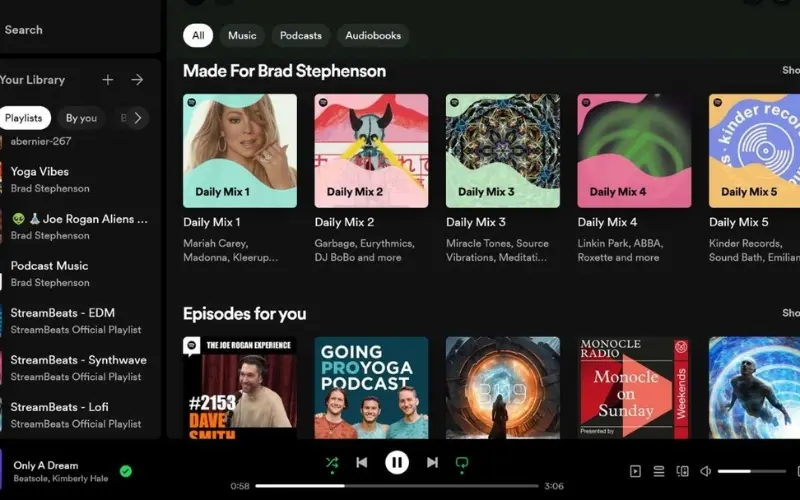Open Daily Mix 2 cover art
The image size is (800, 500).
(x=371, y=151)
